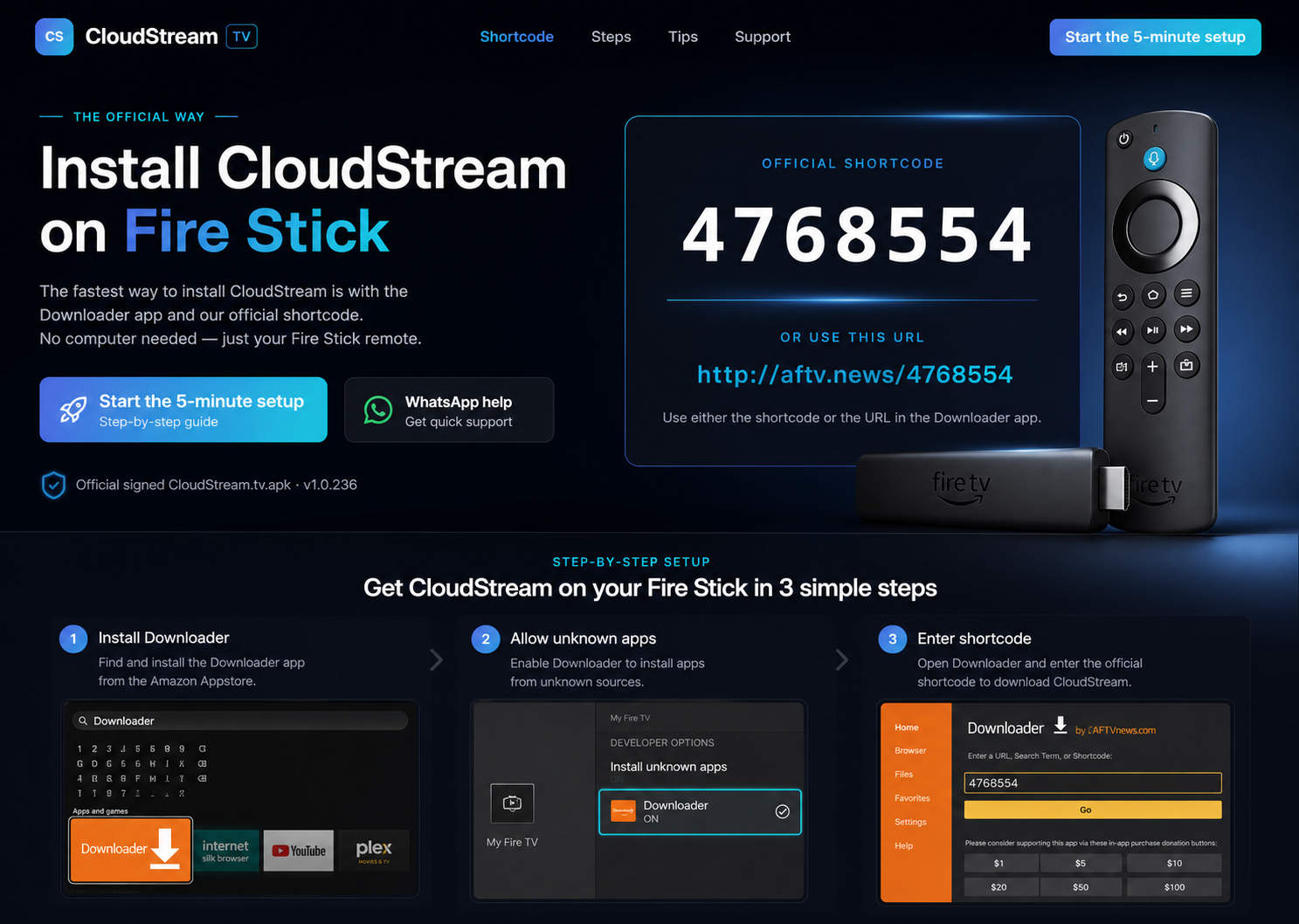Click the yellow Go button
This screenshot has height=924, width=1299.
pos(1092,810)
